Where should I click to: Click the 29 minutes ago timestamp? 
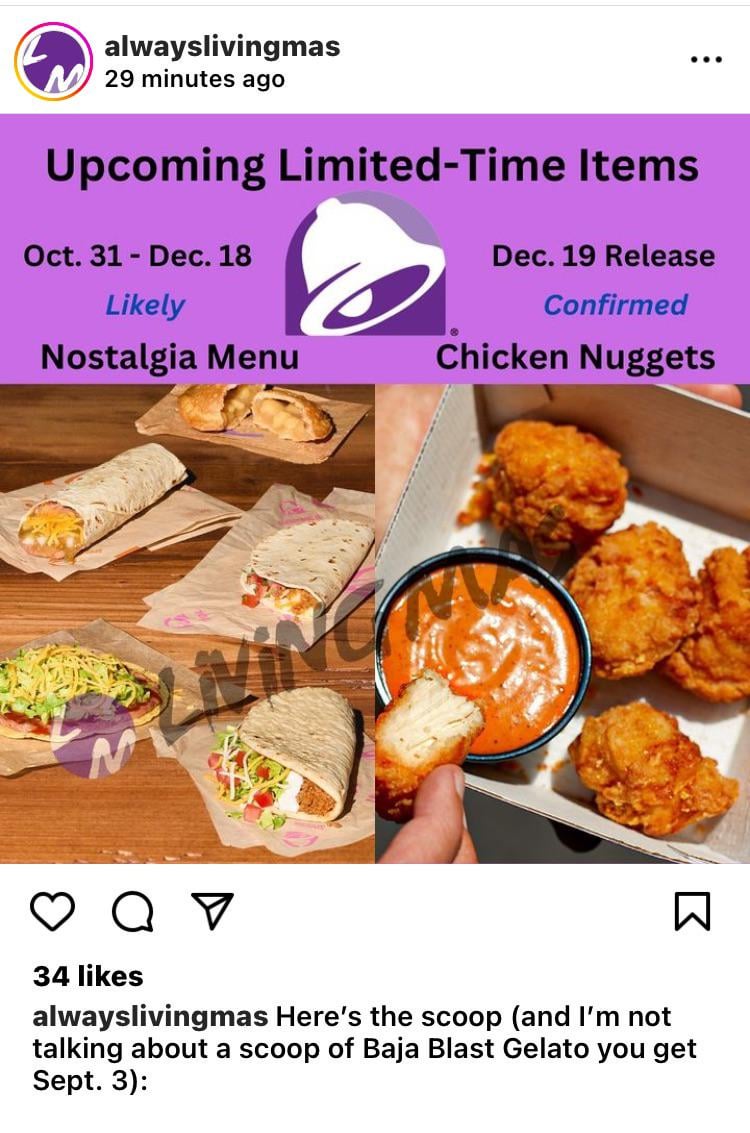[194, 79]
